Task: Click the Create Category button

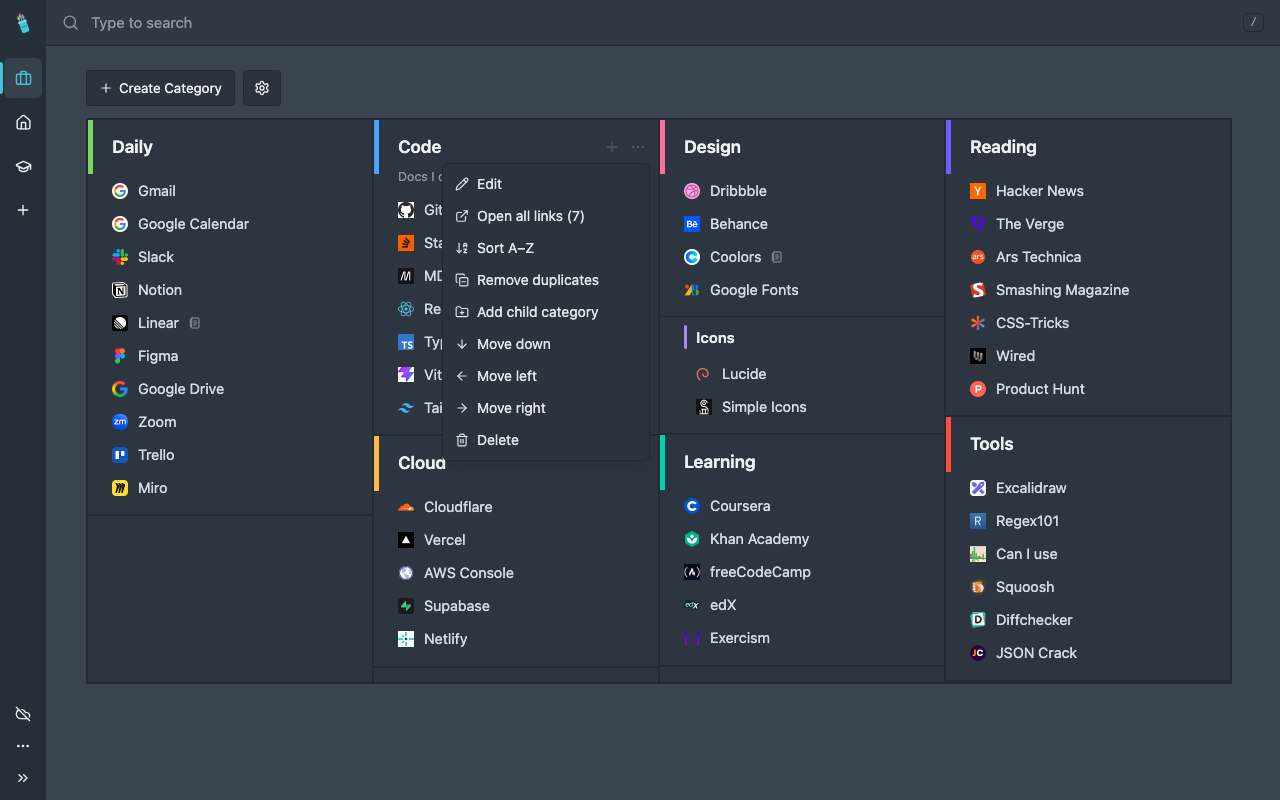Action: (160, 88)
